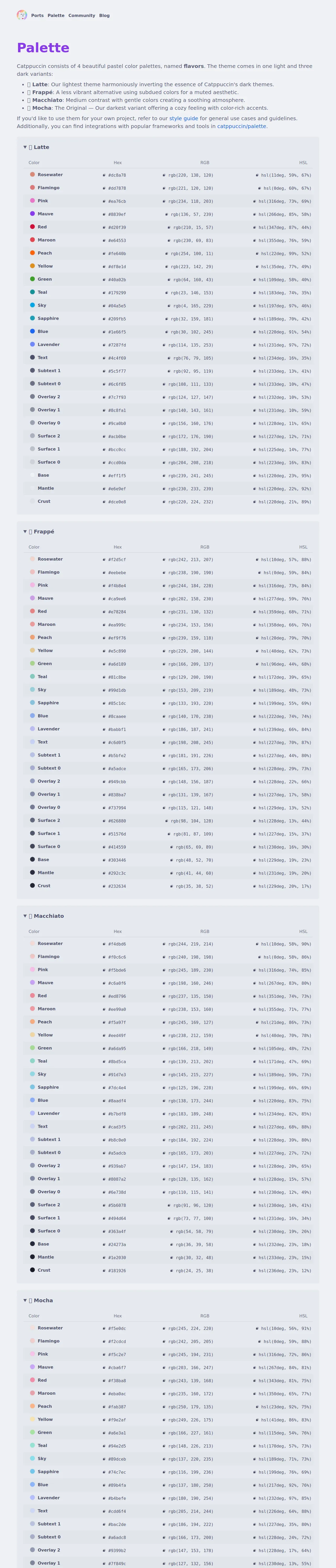
Task: Click the Latte Red color swatch
Action: point(32,227)
